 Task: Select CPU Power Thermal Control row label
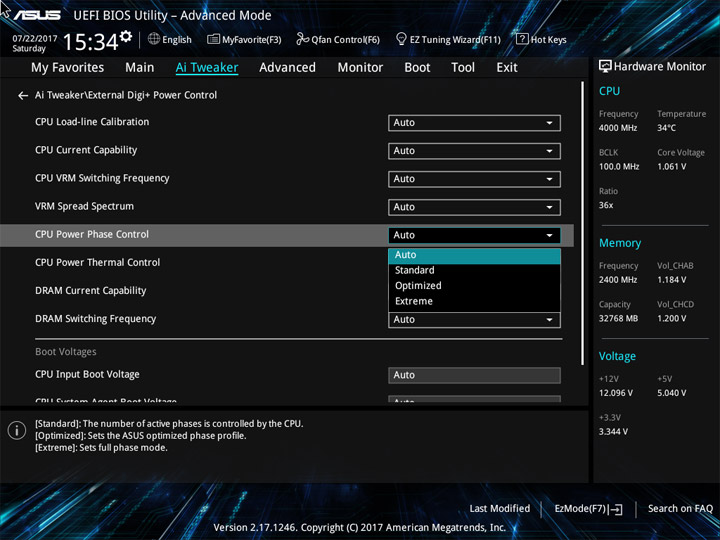[98, 263]
